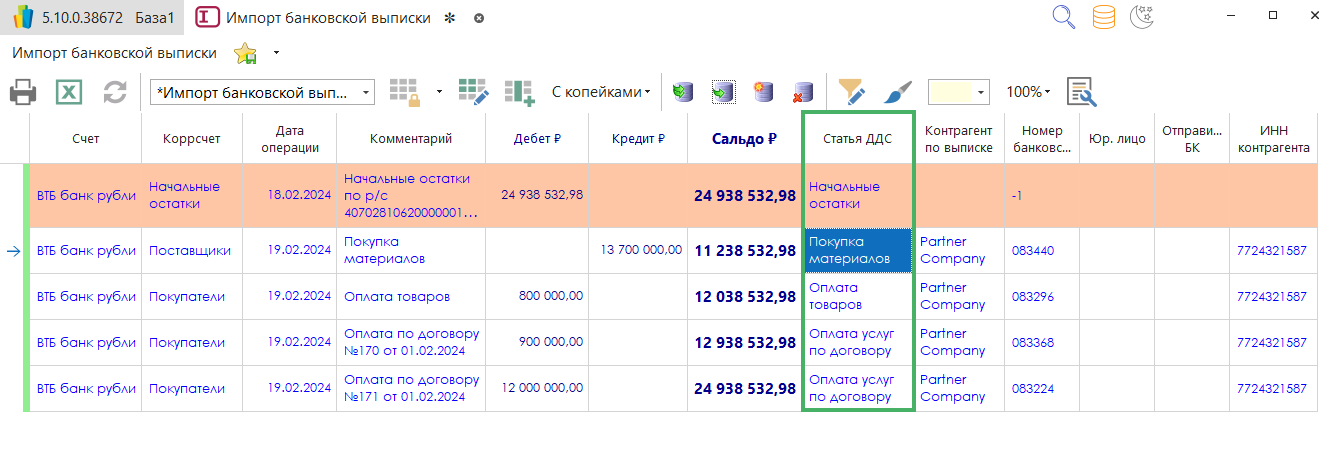
Task: Click the printer icon in the toolbar
Action: point(23,93)
